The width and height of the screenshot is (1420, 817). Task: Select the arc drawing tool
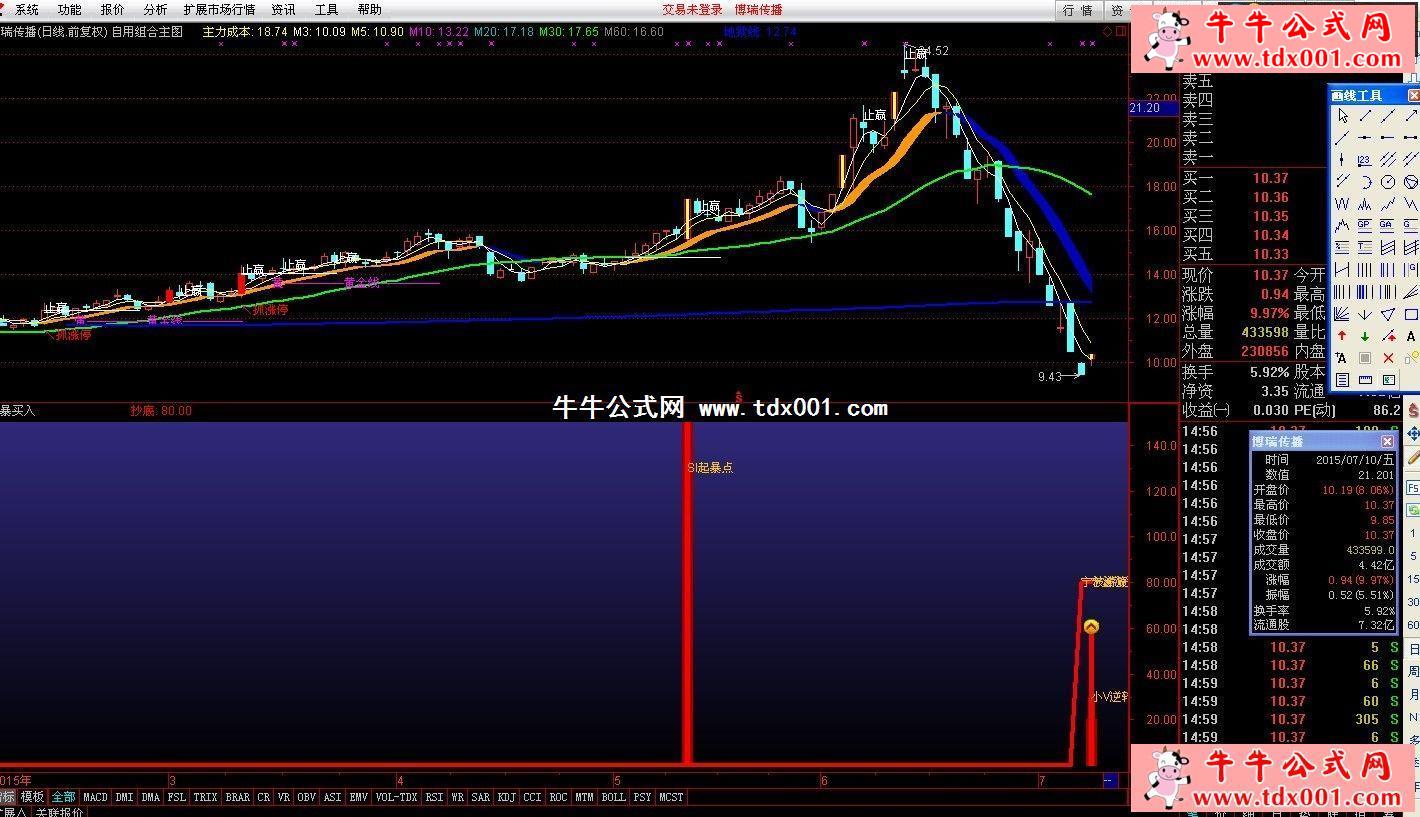[x=1365, y=182]
